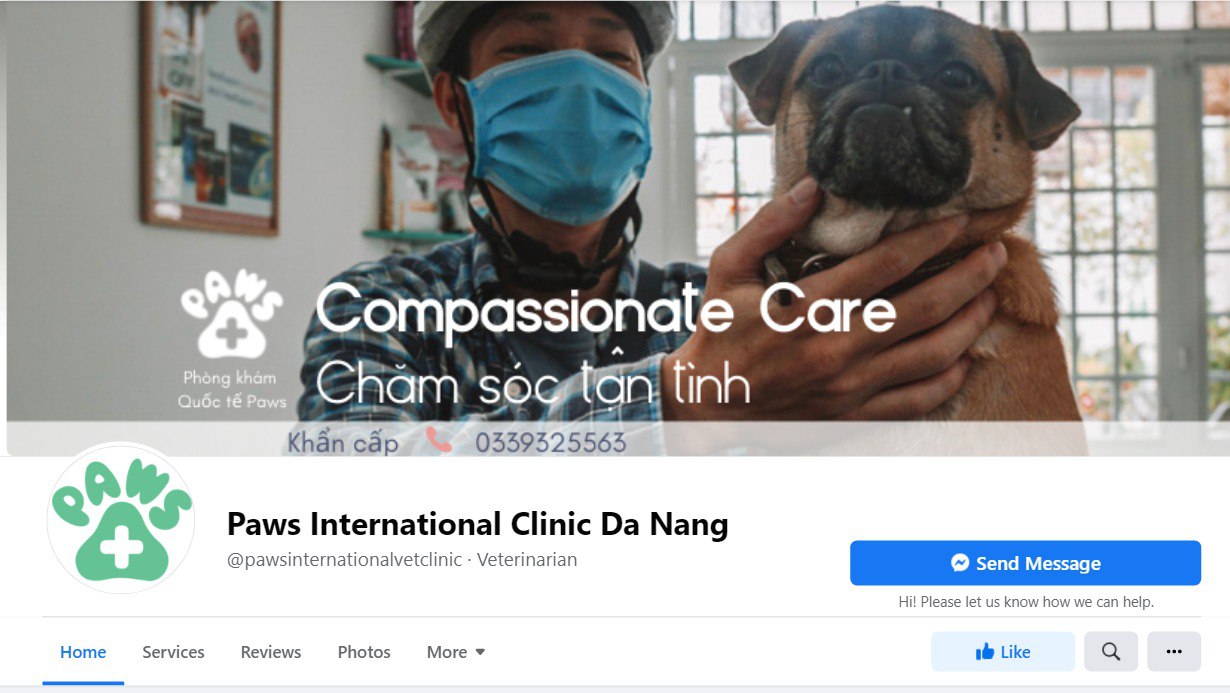View the Photos tab
Image resolution: width=1230 pixels, height=693 pixels.
point(364,652)
